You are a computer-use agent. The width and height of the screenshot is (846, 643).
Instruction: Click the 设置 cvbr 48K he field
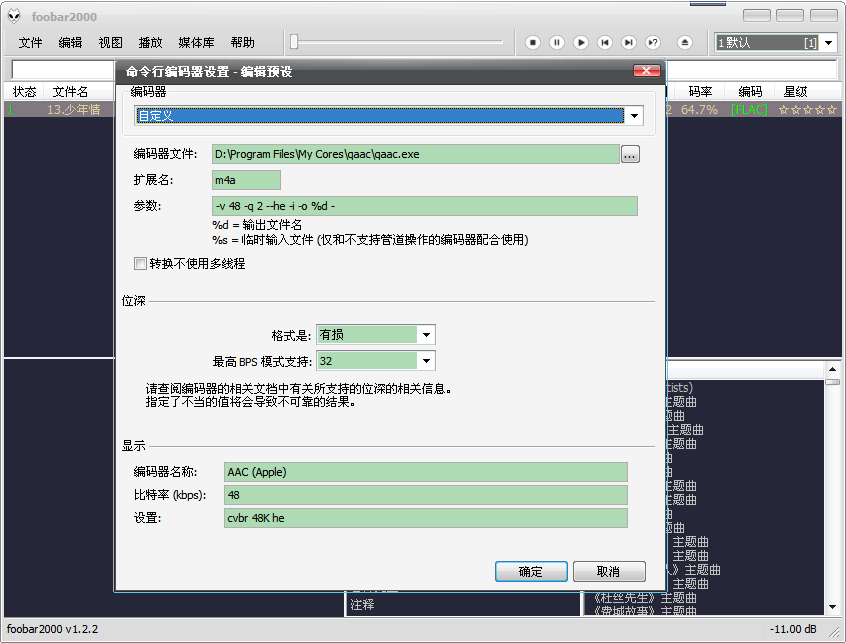pos(426,518)
